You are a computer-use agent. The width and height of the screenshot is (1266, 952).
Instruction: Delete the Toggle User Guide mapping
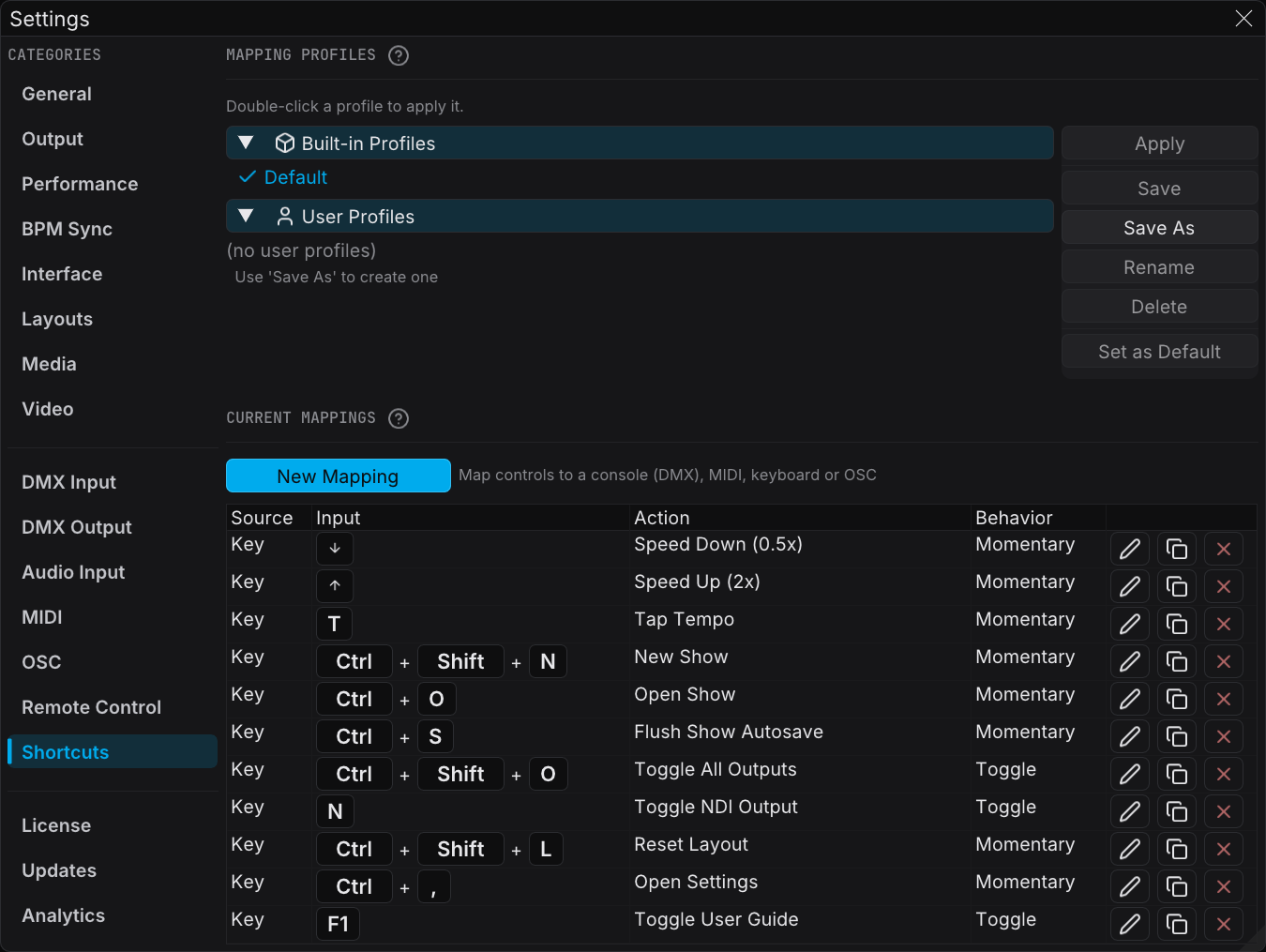pyautogui.click(x=1224, y=924)
